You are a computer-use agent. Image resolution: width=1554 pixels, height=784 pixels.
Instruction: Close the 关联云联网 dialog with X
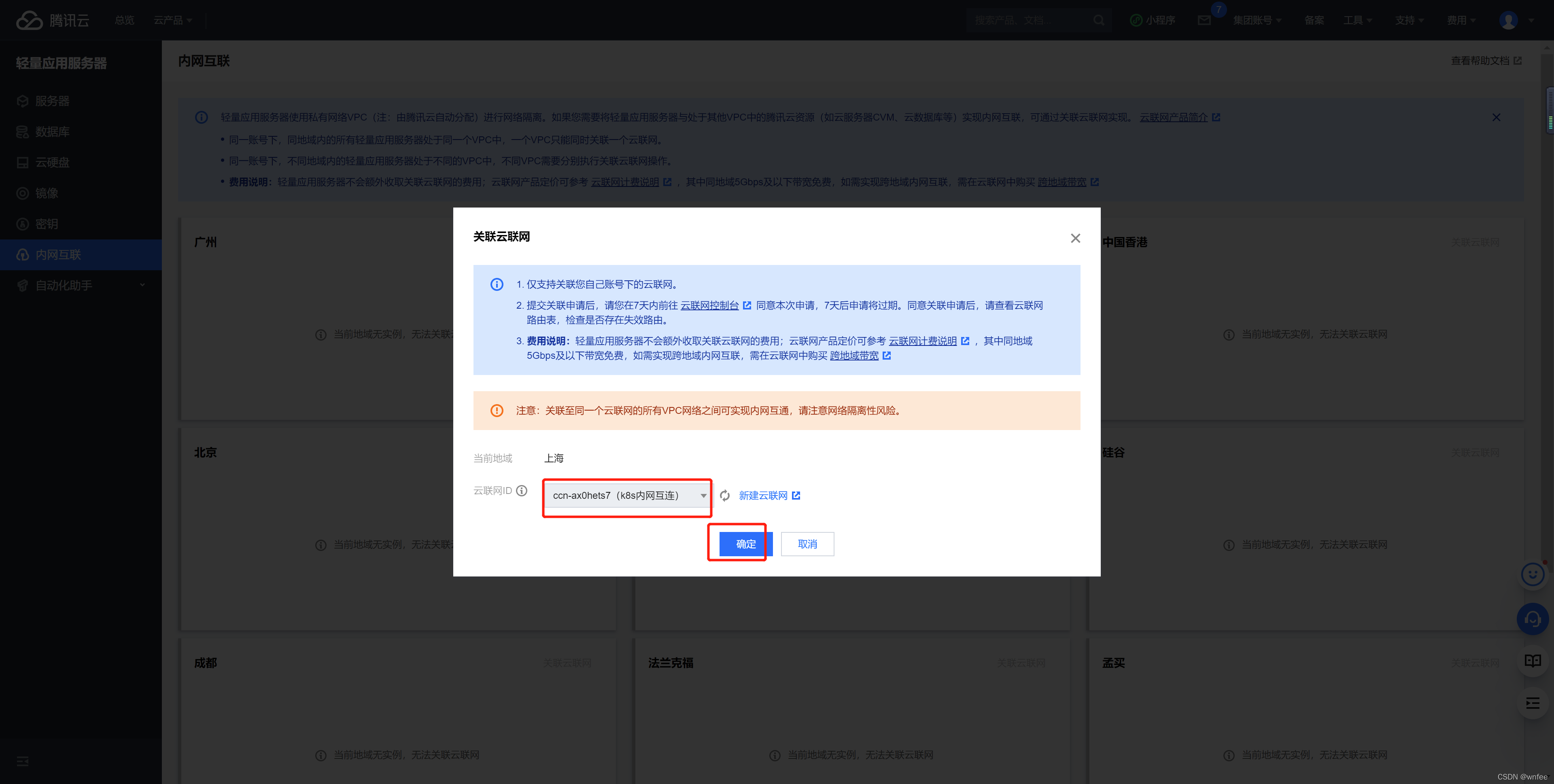tap(1075, 238)
